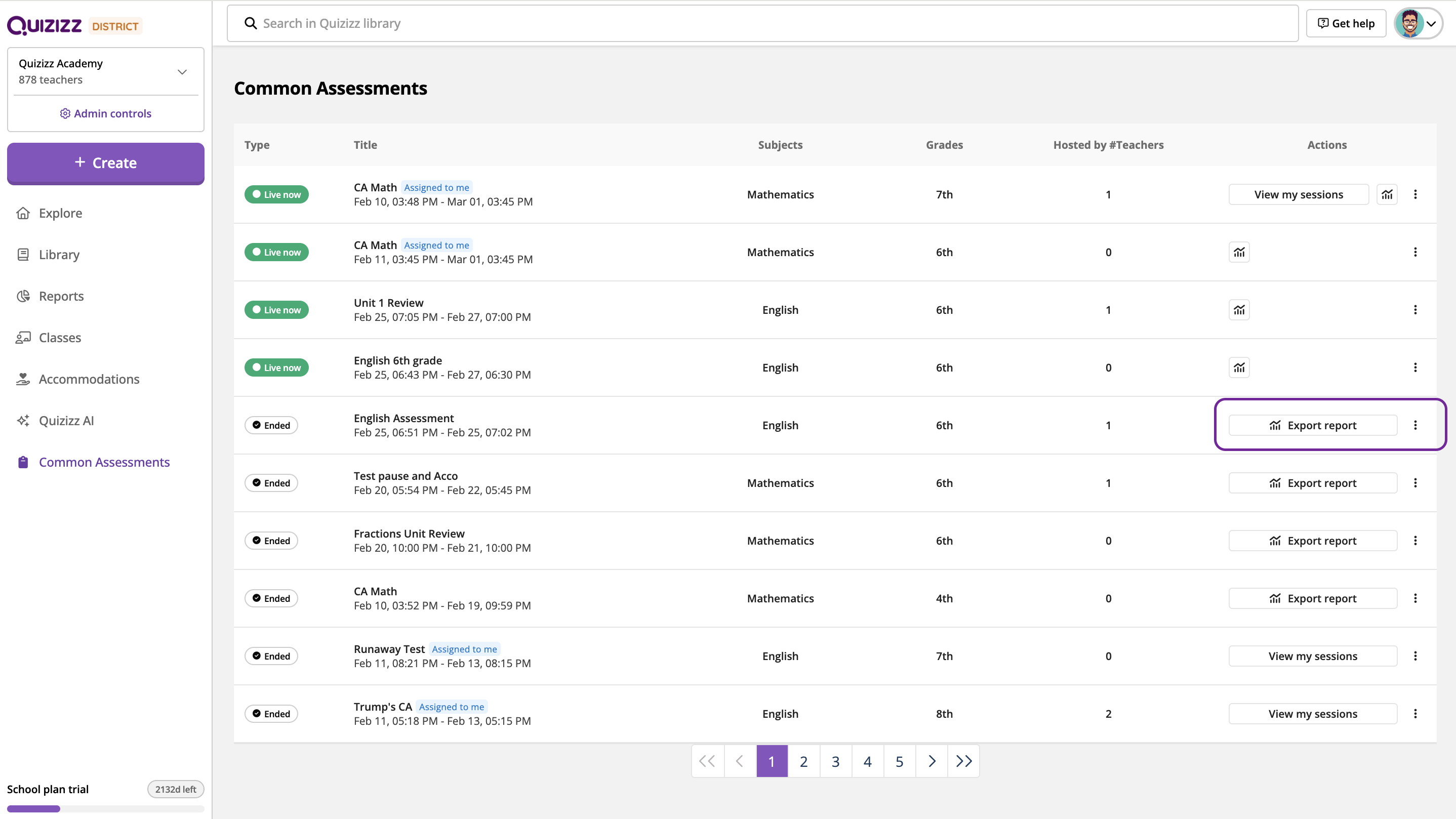
Task: View my sessions for Runaway Test
Action: click(1312, 656)
